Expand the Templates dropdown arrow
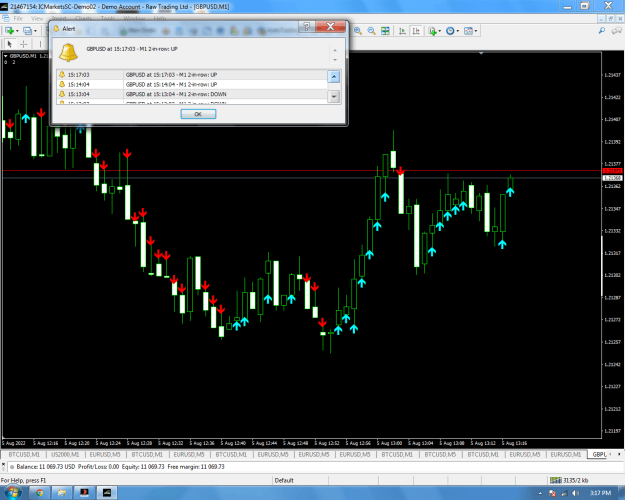This screenshot has height=500, width=625. pyautogui.click(x=476, y=31)
